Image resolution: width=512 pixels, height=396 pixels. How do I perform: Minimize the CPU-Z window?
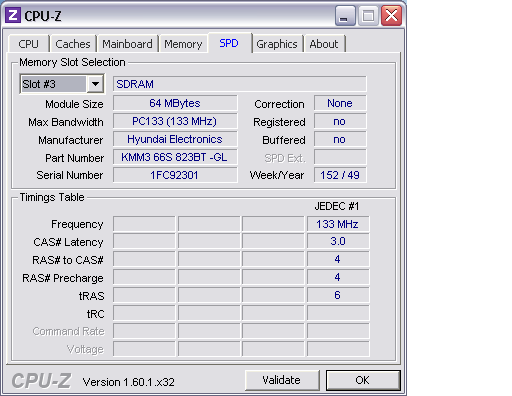pyautogui.click(x=345, y=16)
